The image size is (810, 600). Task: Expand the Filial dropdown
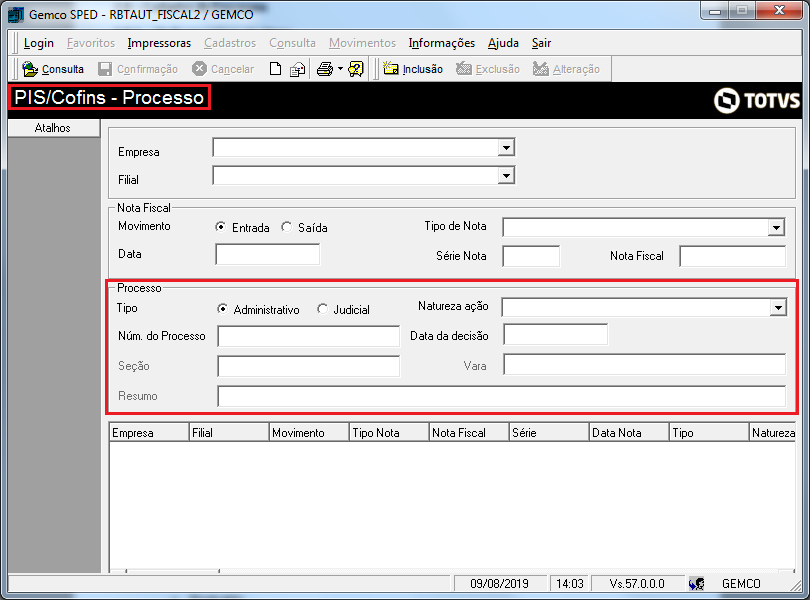(x=506, y=176)
